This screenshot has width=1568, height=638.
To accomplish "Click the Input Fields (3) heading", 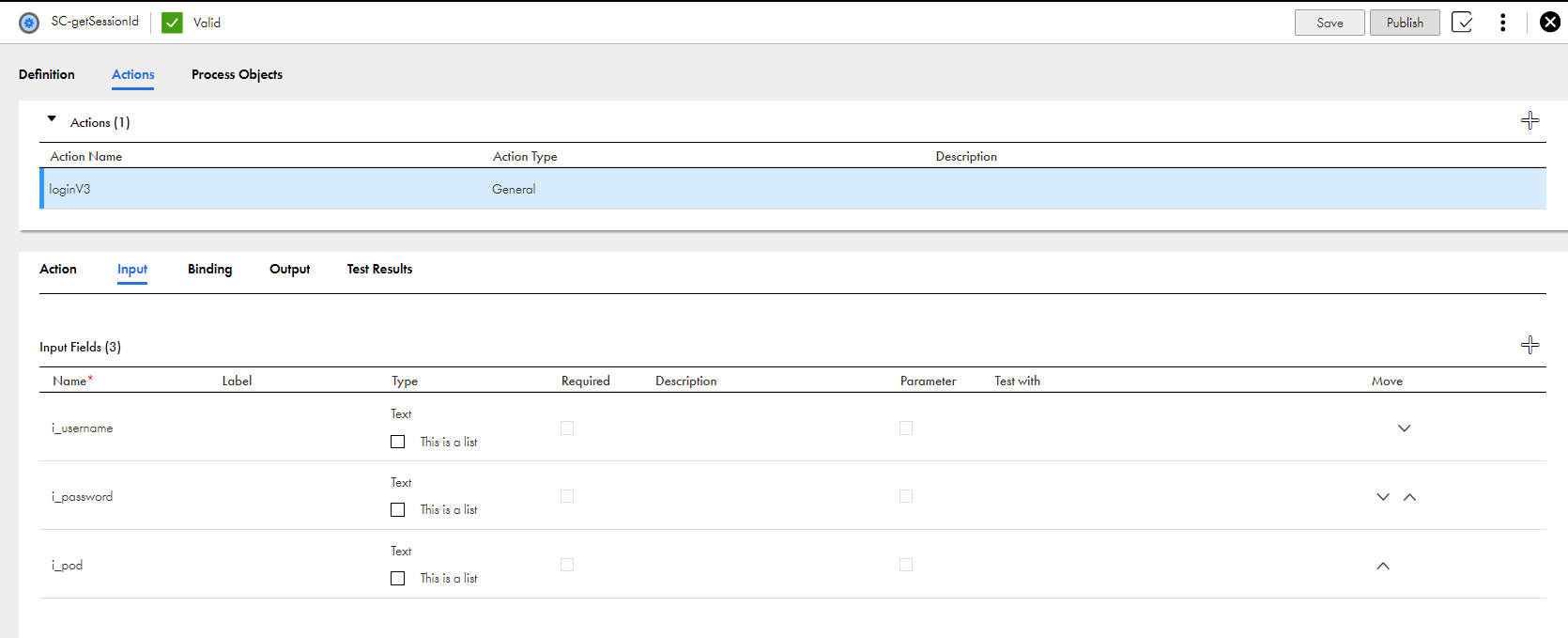I will (80, 347).
